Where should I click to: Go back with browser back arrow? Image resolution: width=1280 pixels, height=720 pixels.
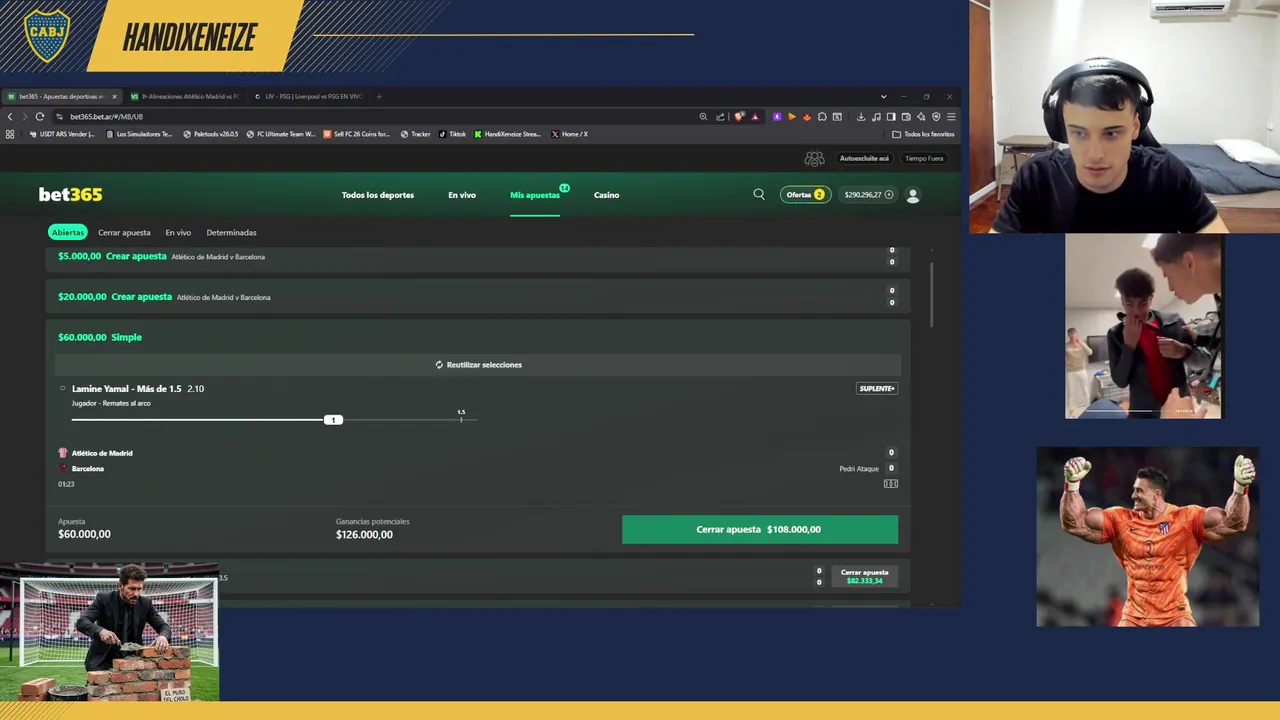point(10,117)
